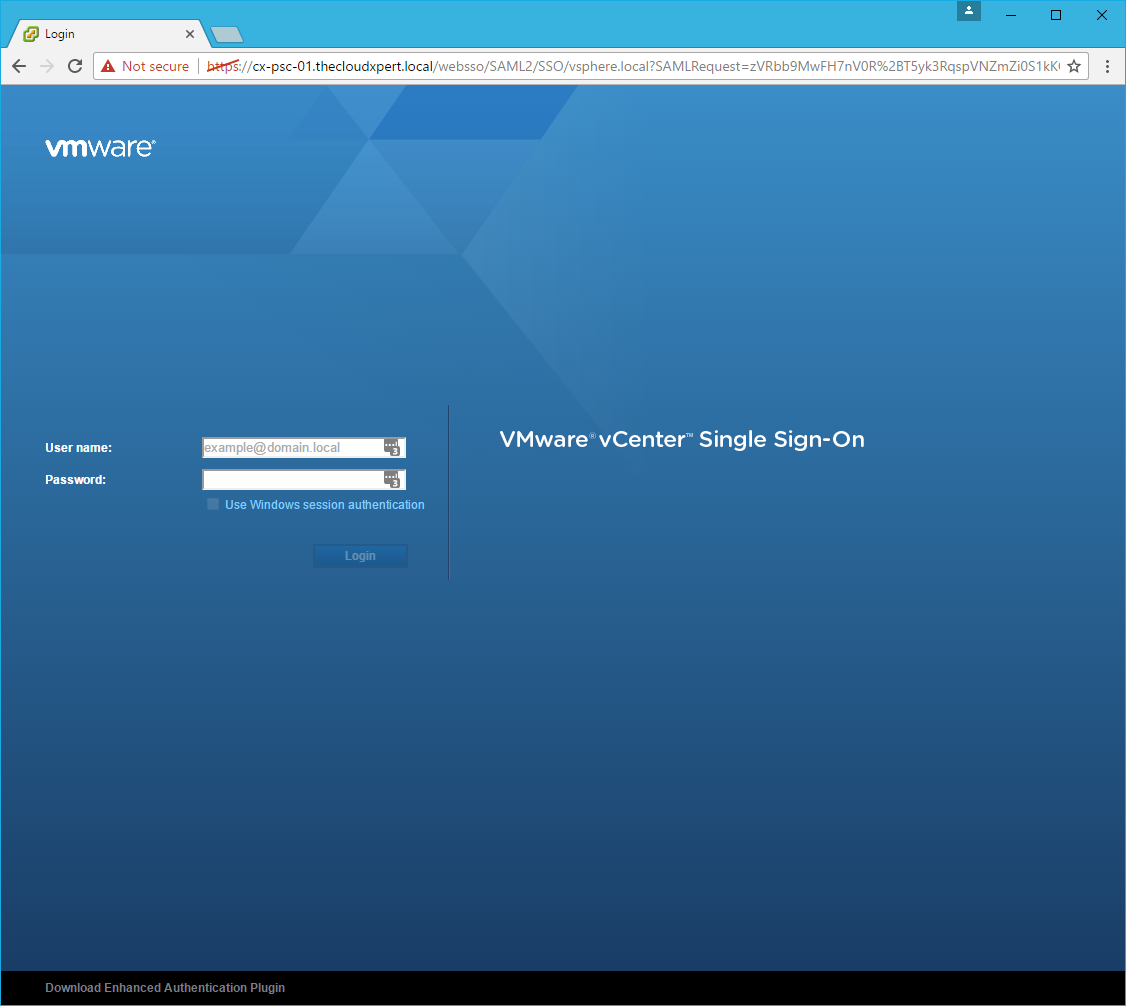Image resolution: width=1126 pixels, height=1006 pixels.
Task: Open Download Enhanced Authentication Plugin link
Action: (x=165, y=988)
